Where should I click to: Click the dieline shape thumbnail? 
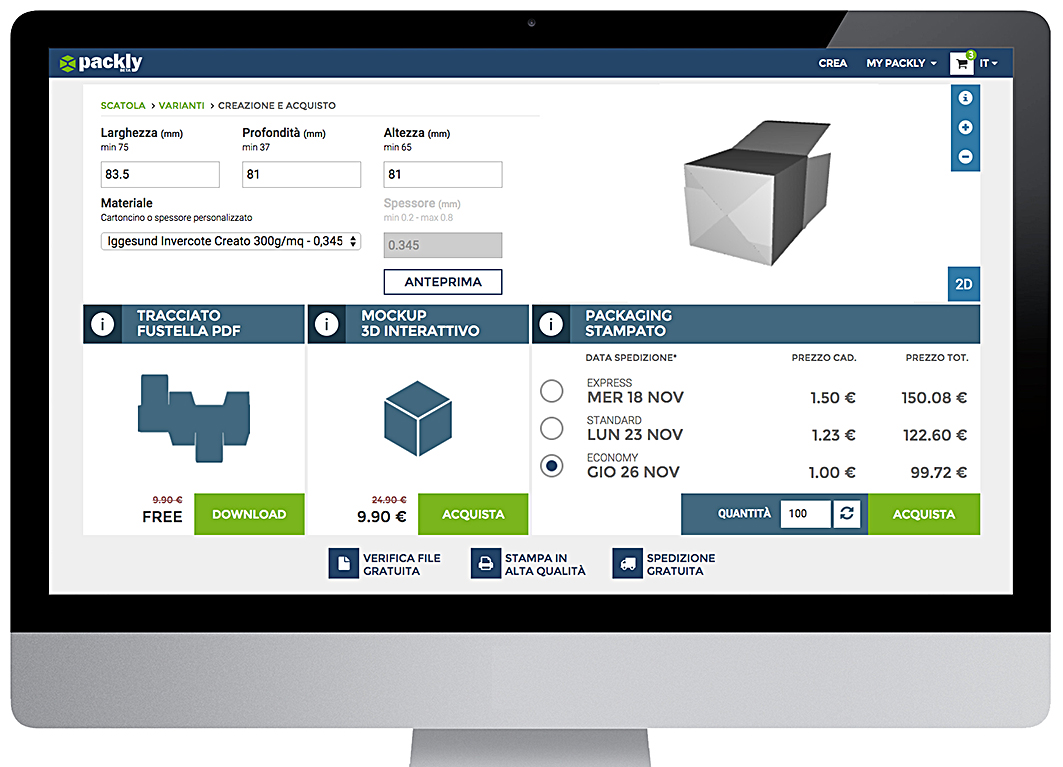coord(194,418)
